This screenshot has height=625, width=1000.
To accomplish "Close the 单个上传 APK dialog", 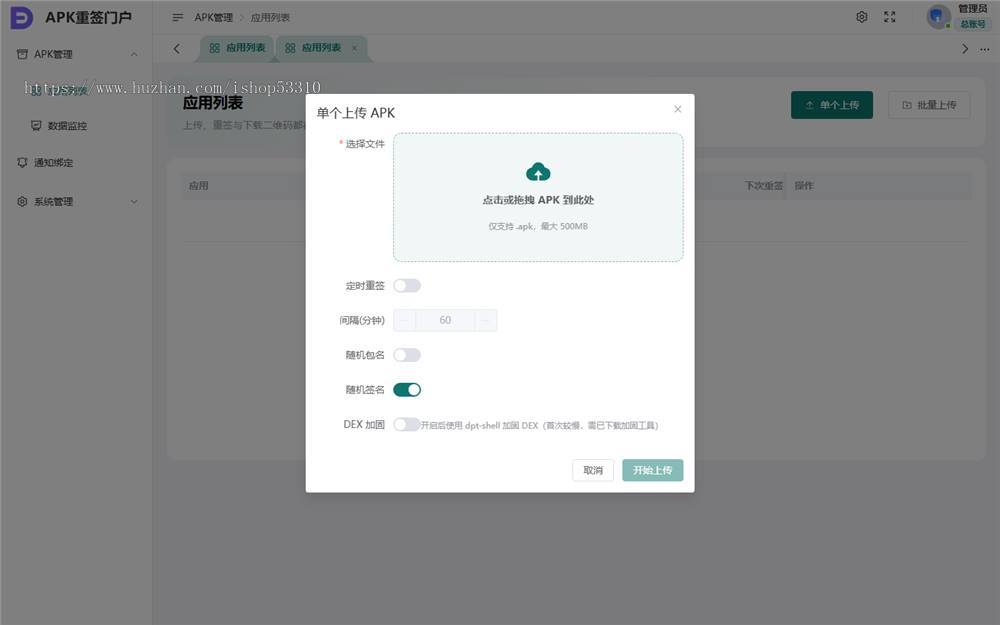I will pos(677,109).
